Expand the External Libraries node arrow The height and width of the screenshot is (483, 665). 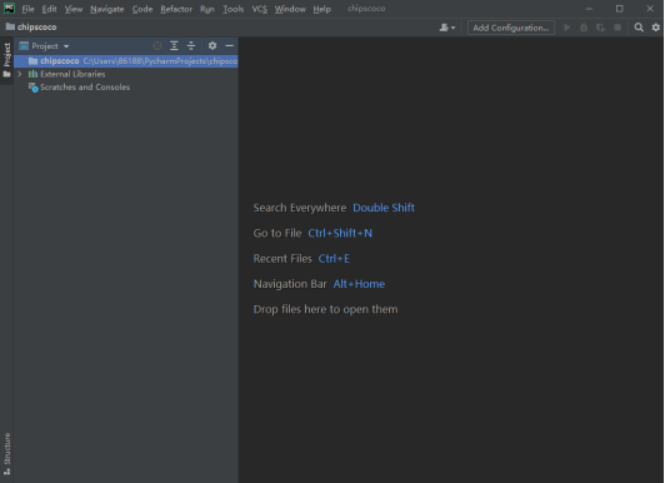pyautogui.click(x=20, y=74)
